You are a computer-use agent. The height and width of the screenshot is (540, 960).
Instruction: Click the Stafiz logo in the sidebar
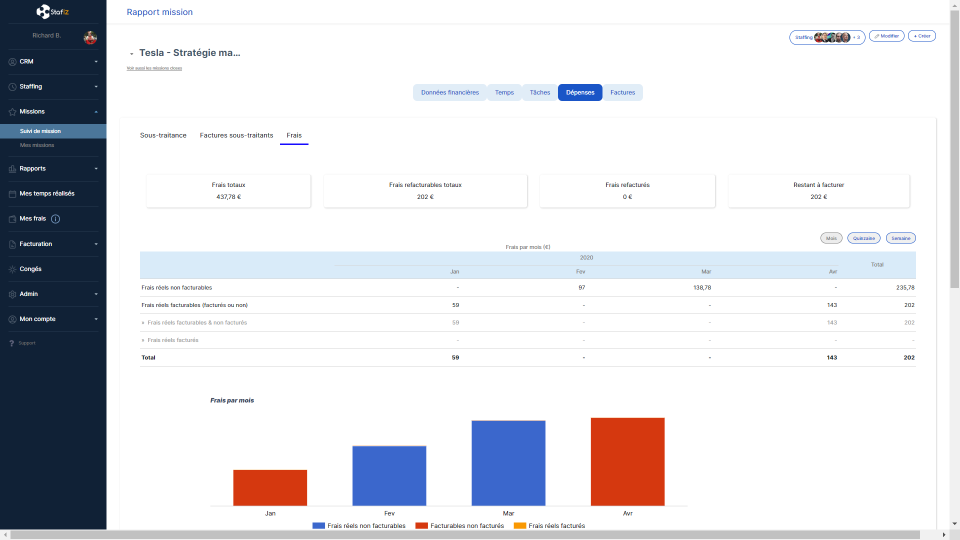pyautogui.click(x=53, y=12)
